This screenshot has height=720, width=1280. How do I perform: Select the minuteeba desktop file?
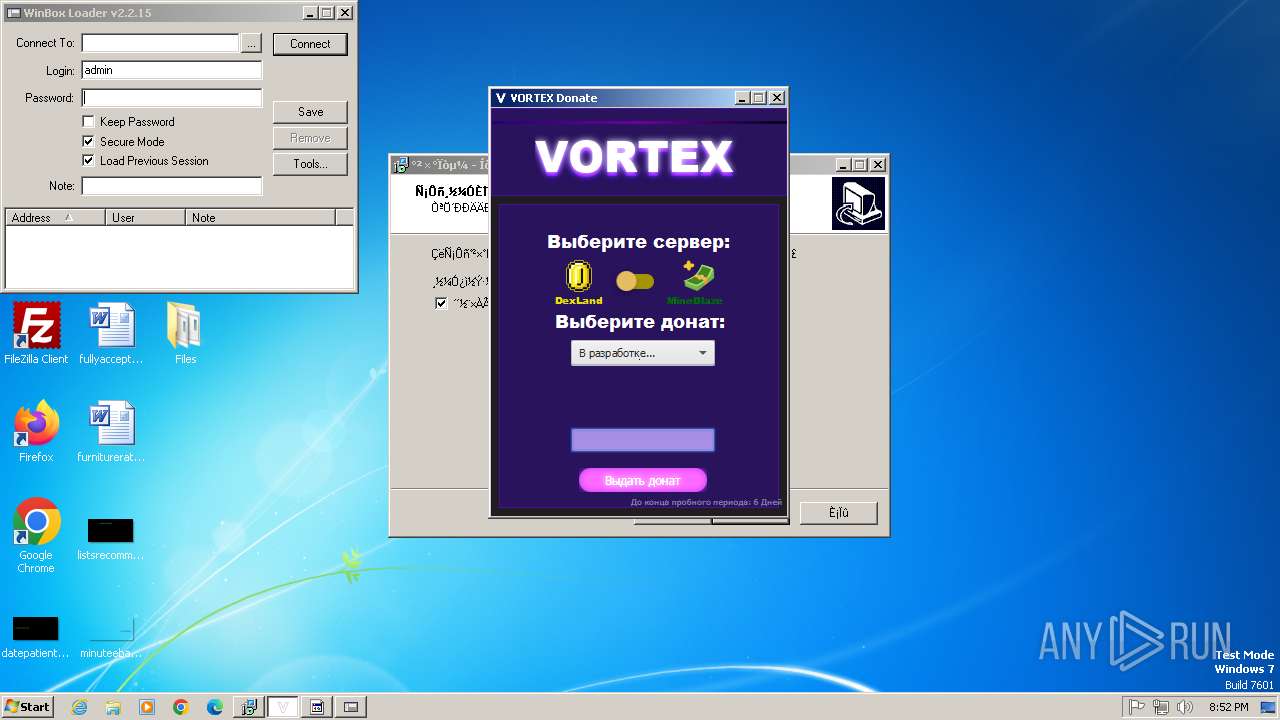coord(111,636)
